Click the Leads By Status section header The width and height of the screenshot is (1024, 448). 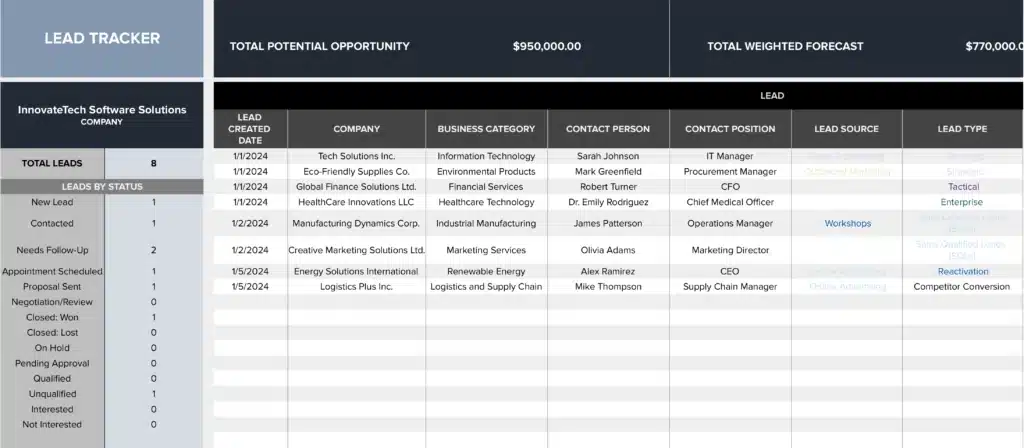point(102,187)
